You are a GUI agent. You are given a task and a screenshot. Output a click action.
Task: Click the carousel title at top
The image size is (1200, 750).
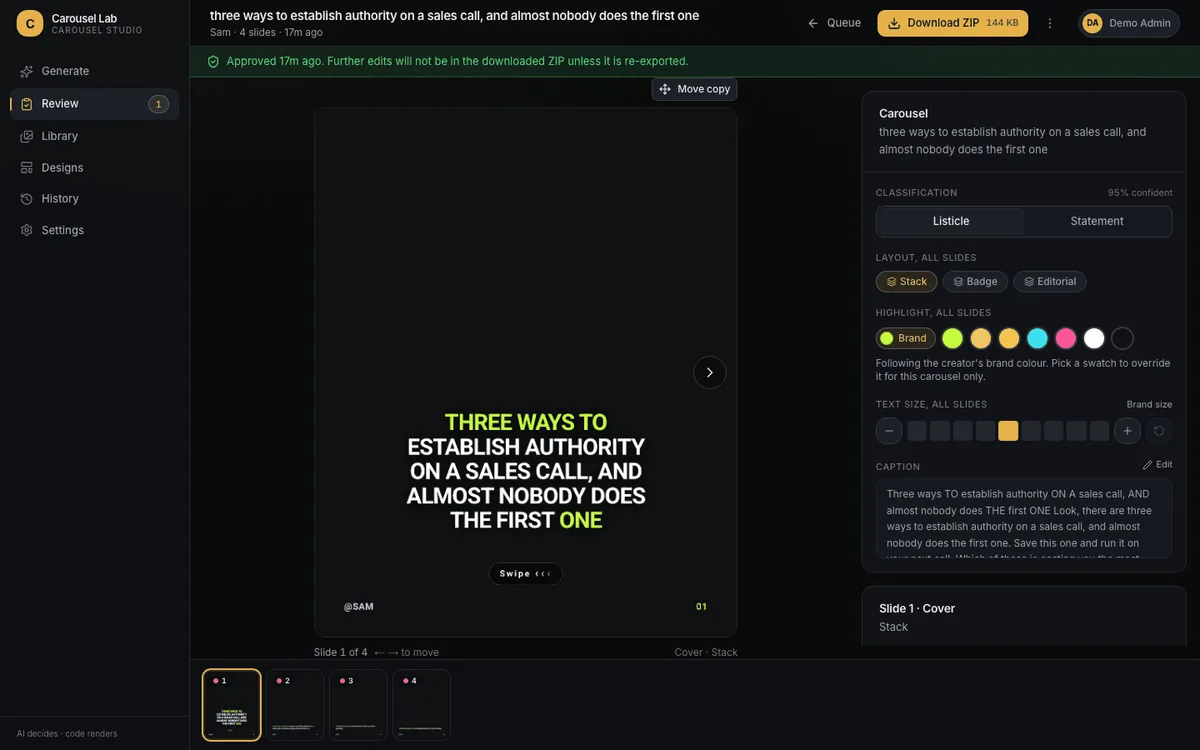pyautogui.click(x=454, y=15)
